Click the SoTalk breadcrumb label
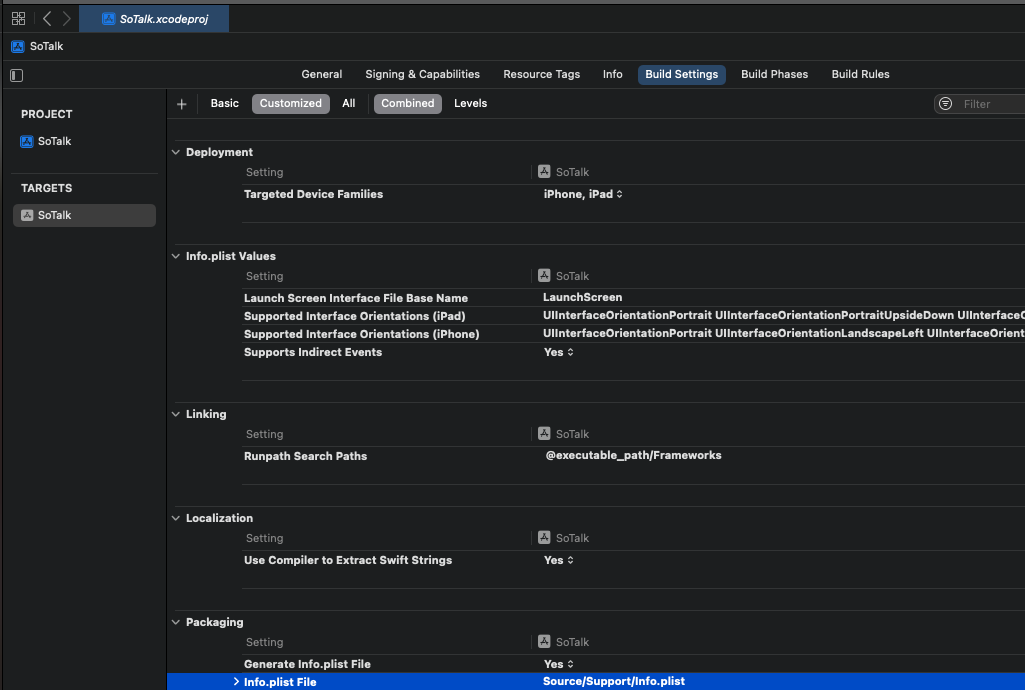The width and height of the screenshot is (1025, 690). (x=46, y=46)
